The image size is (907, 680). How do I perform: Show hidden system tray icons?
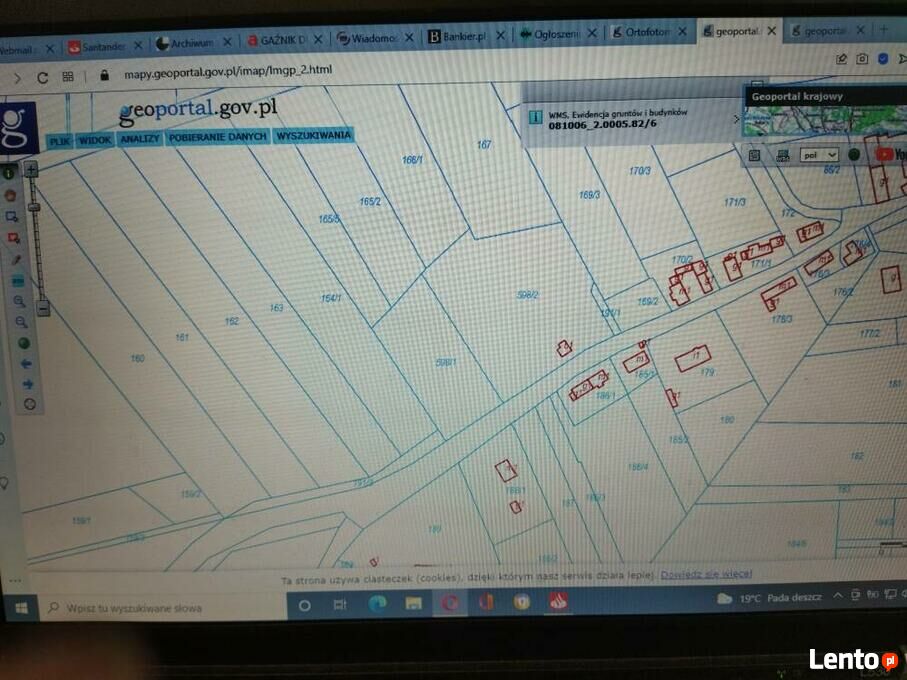pos(837,595)
